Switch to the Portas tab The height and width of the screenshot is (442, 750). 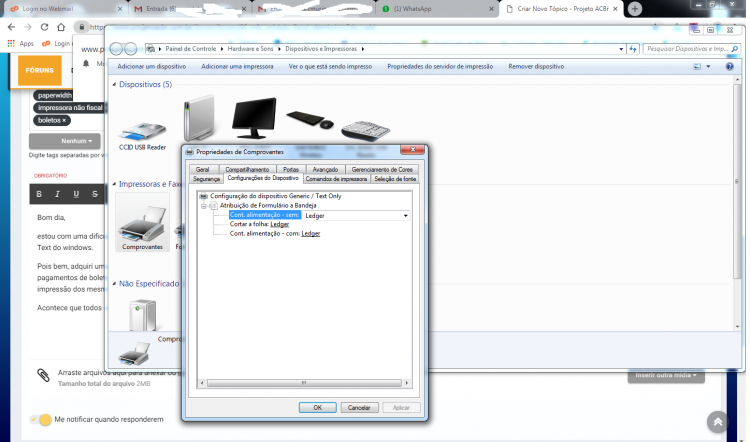click(290, 169)
